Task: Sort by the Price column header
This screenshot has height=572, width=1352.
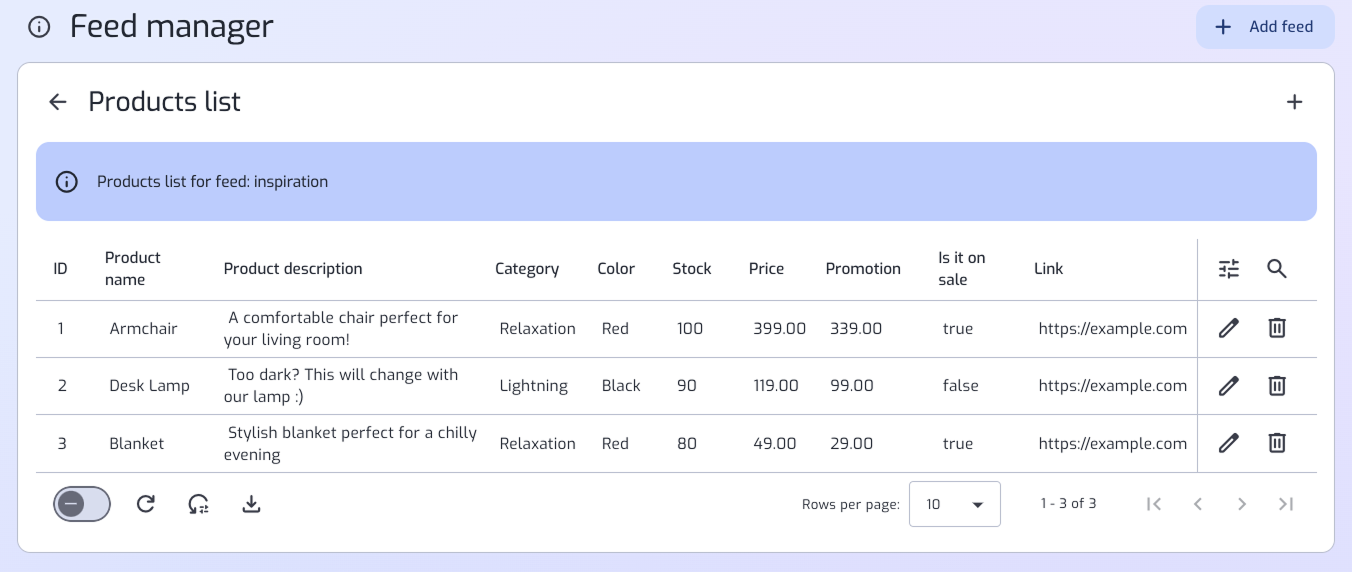Action: [x=767, y=269]
